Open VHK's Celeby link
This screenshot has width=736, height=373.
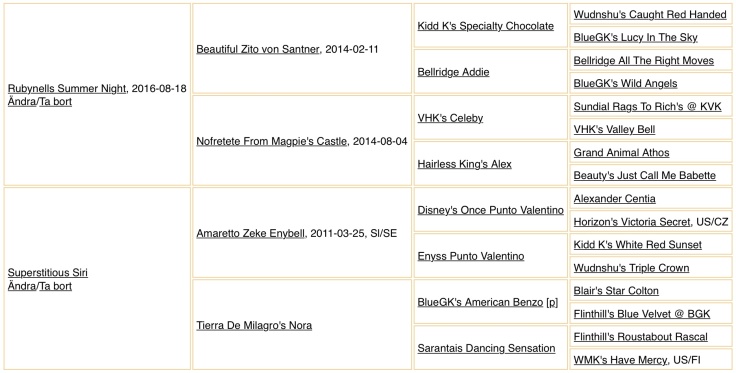tap(450, 118)
